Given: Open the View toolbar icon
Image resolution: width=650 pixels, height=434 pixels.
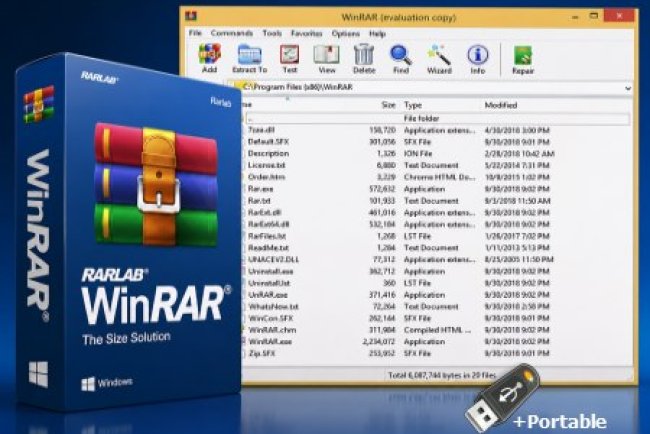Looking at the screenshot, I should pos(327,59).
